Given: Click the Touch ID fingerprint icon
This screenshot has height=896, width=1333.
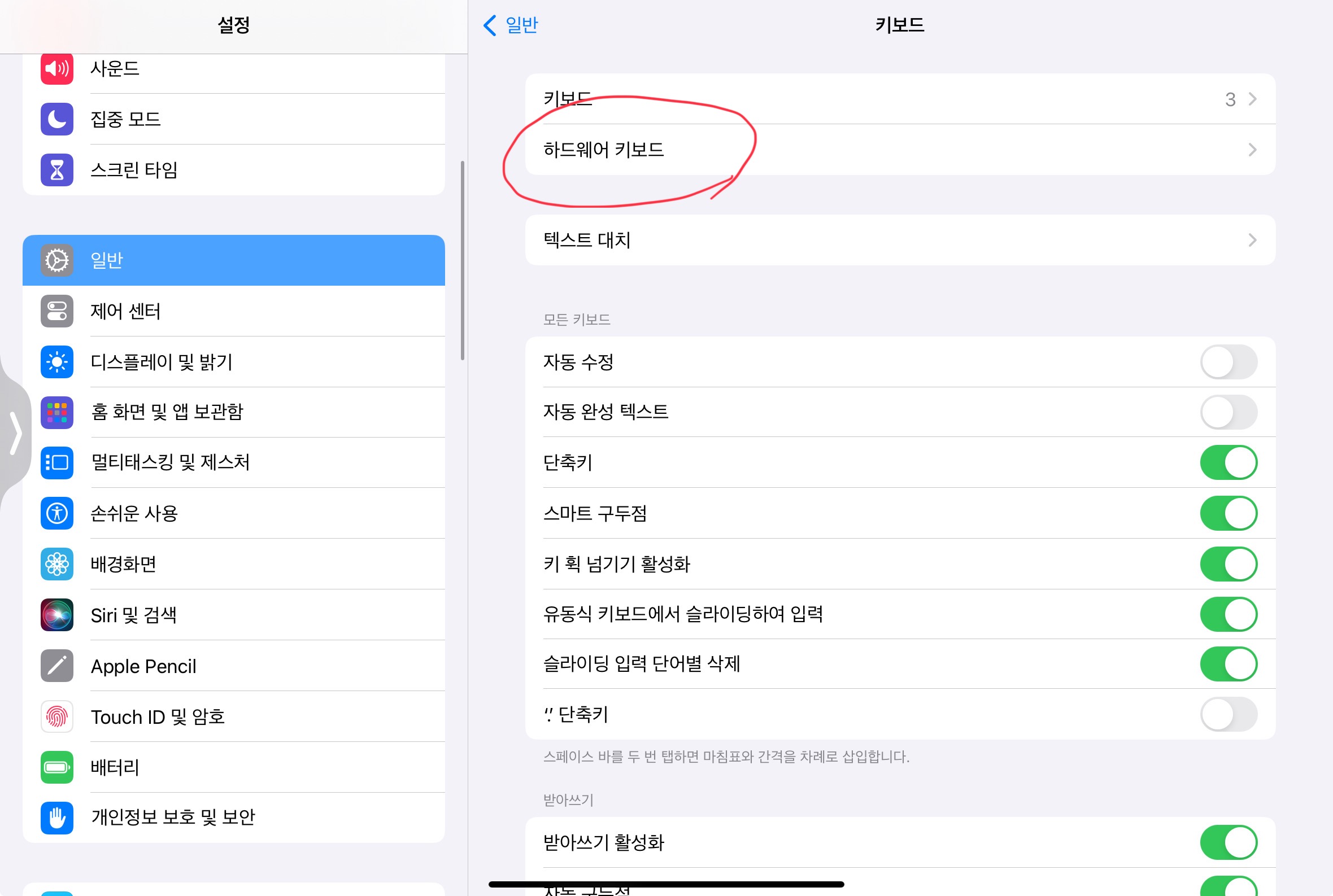Looking at the screenshot, I should pyautogui.click(x=56, y=716).
